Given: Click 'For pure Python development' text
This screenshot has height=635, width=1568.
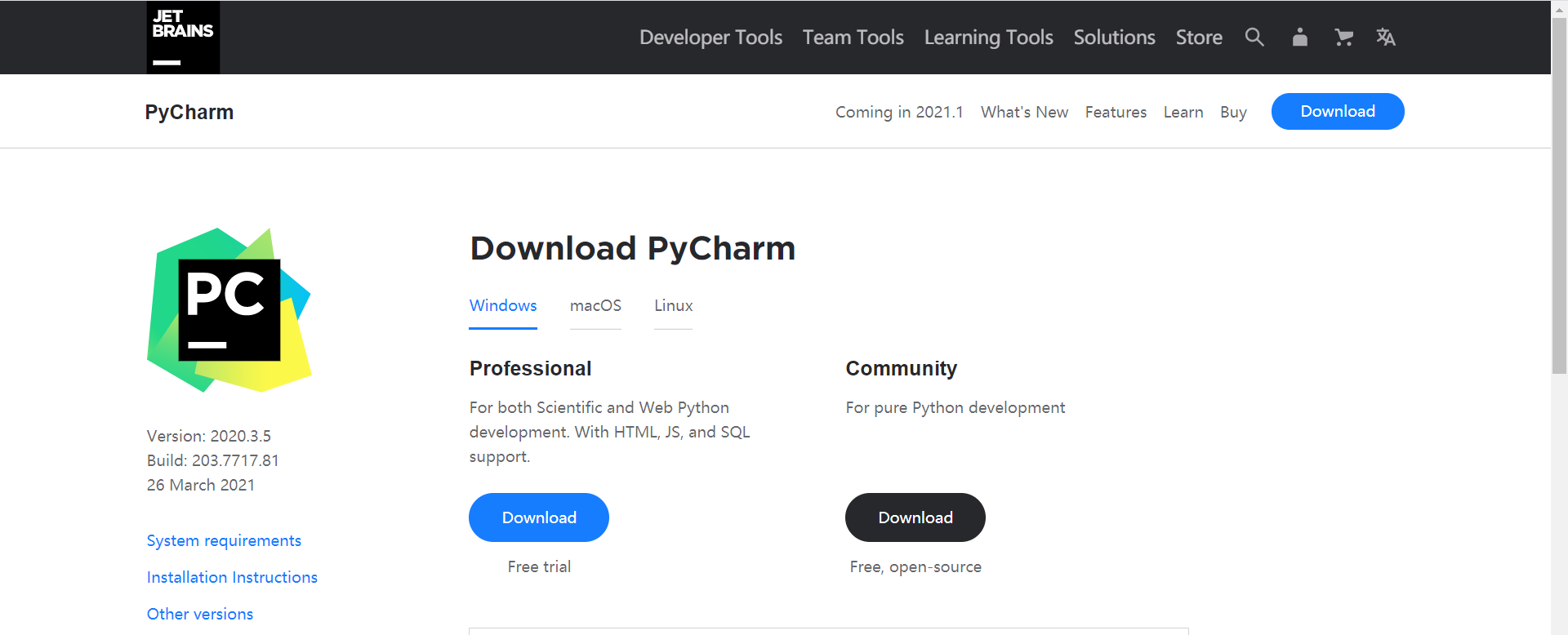Looking at the screenshot, I should (955, 407).
